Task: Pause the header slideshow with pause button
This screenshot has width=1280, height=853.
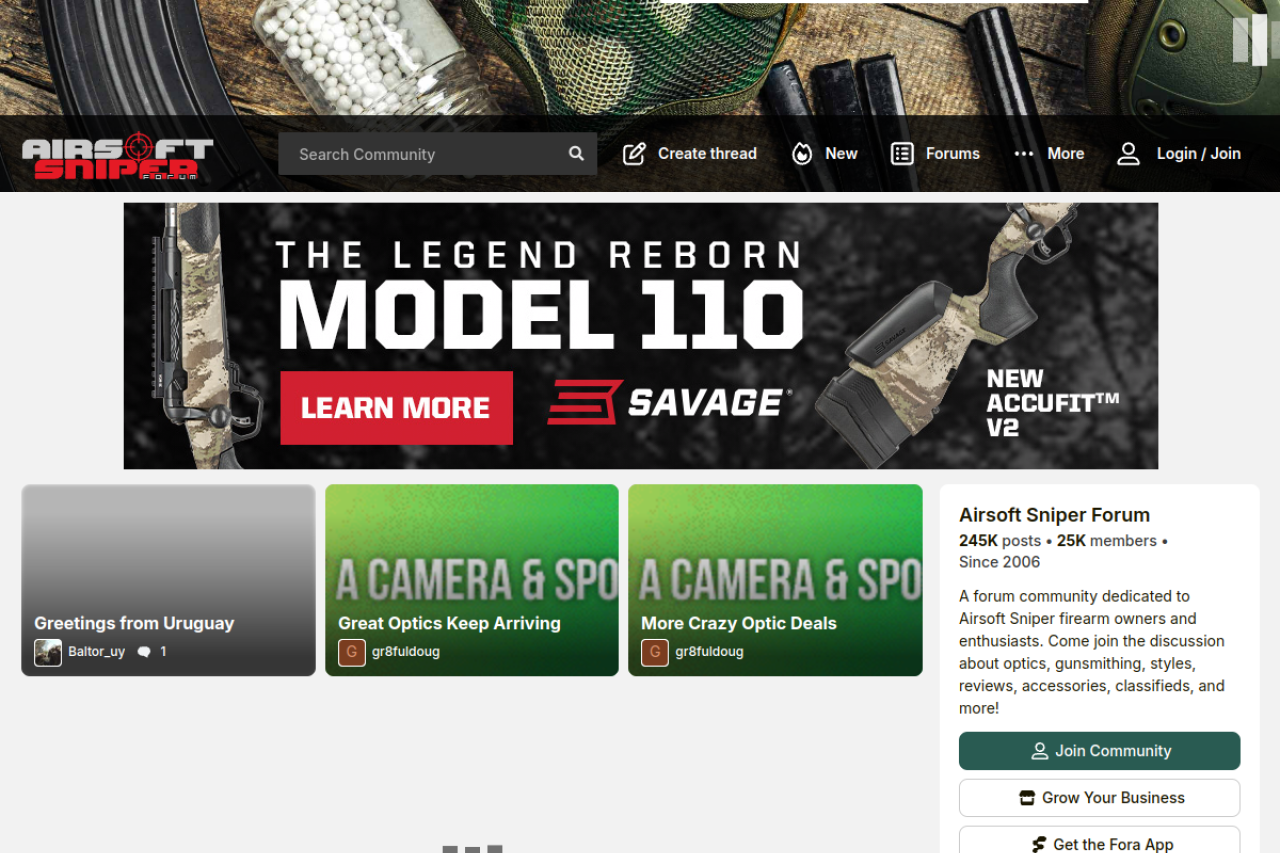Action: pyautogui.click(x=1250, y=40)
